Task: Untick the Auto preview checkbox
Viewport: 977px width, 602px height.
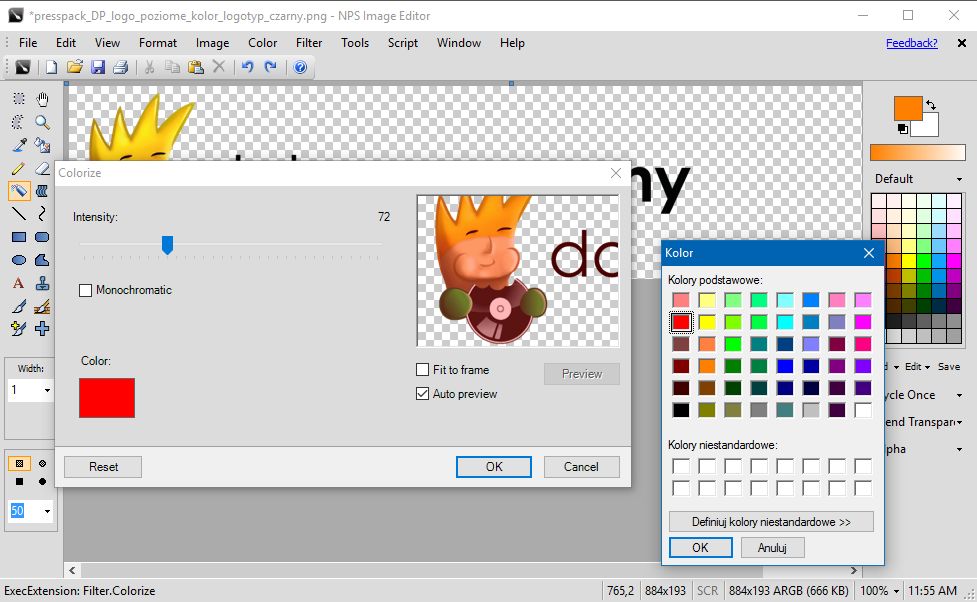Action: (x=422, y=394)
